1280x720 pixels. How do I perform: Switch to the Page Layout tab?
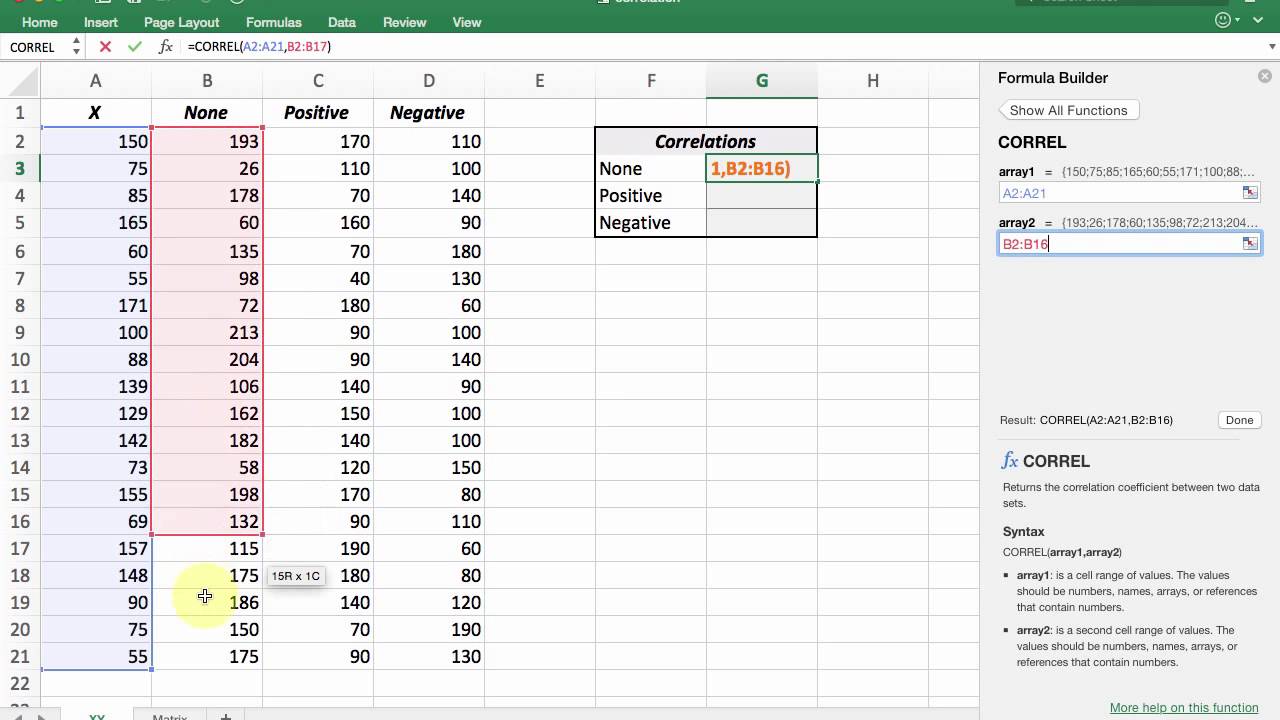tap(182, 22)
